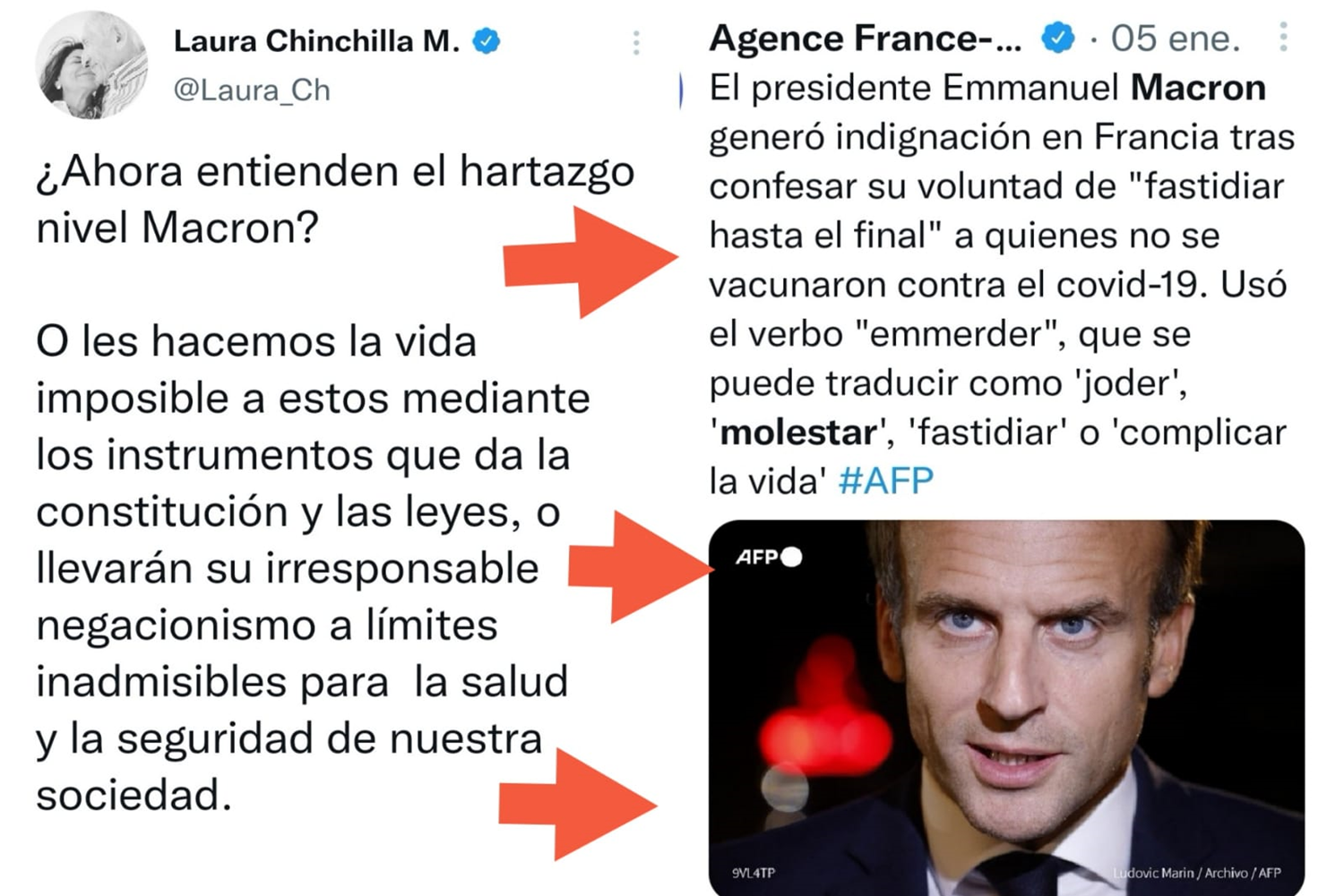Image resolution: width=1344 pixels, height=896 pixels.
Task: Open Laura Chinchilla's profile avatar photo
Action: (x=91, y=65)
